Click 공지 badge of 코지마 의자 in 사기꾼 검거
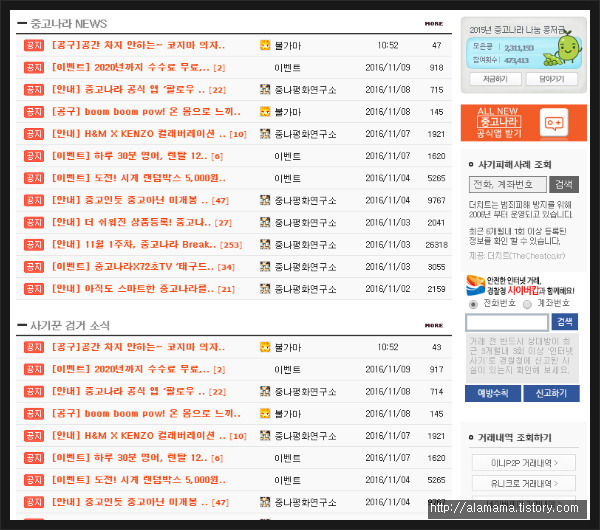This screenshot has width=600, height=530. [34, 347]
